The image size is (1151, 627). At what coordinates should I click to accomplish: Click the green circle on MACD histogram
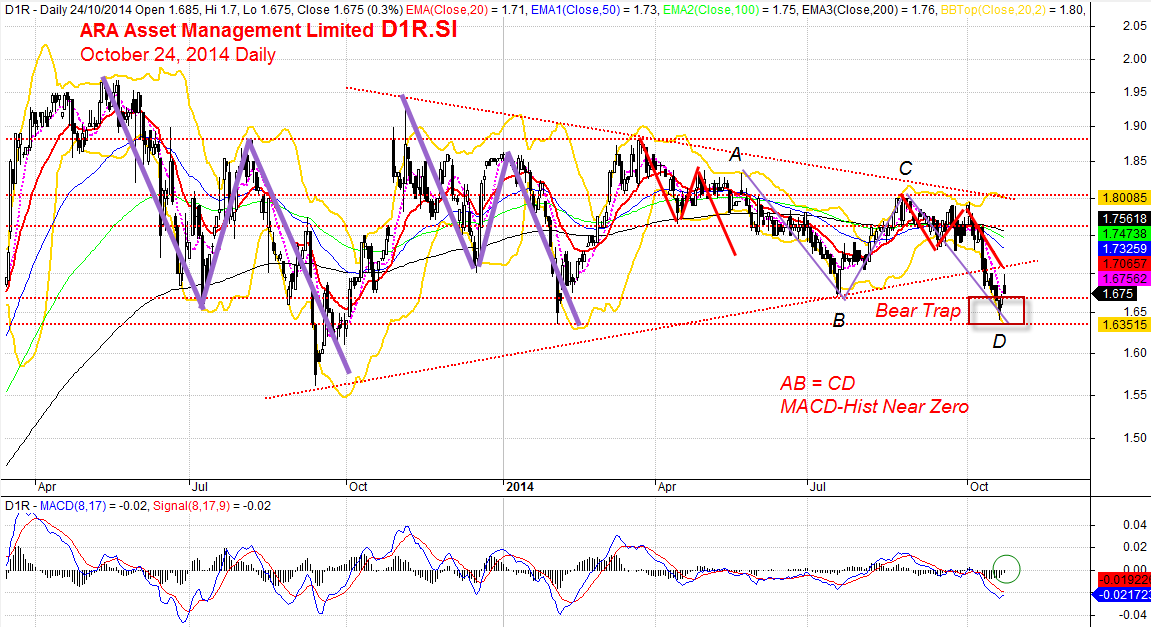click(1006, 569)
